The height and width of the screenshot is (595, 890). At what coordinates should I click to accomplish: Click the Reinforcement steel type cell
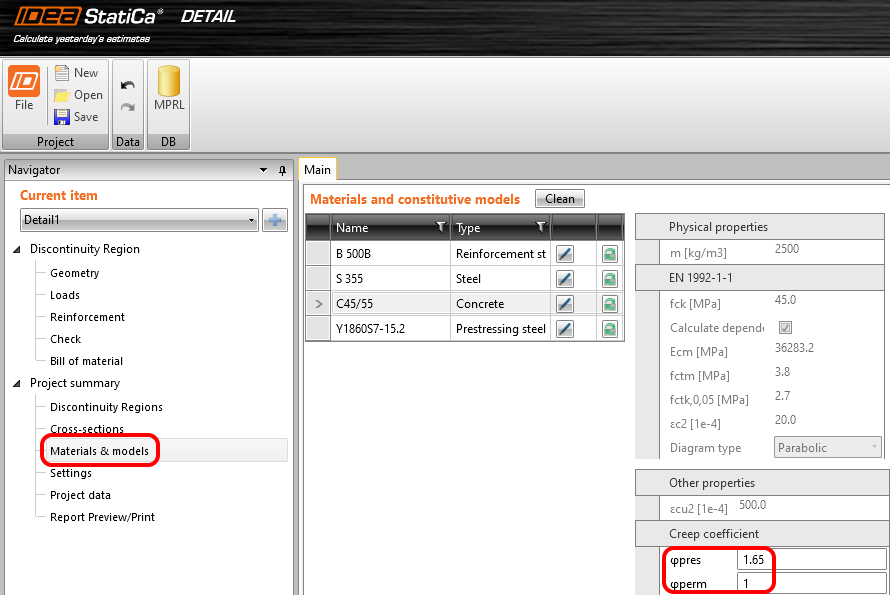tap(501, 254)
